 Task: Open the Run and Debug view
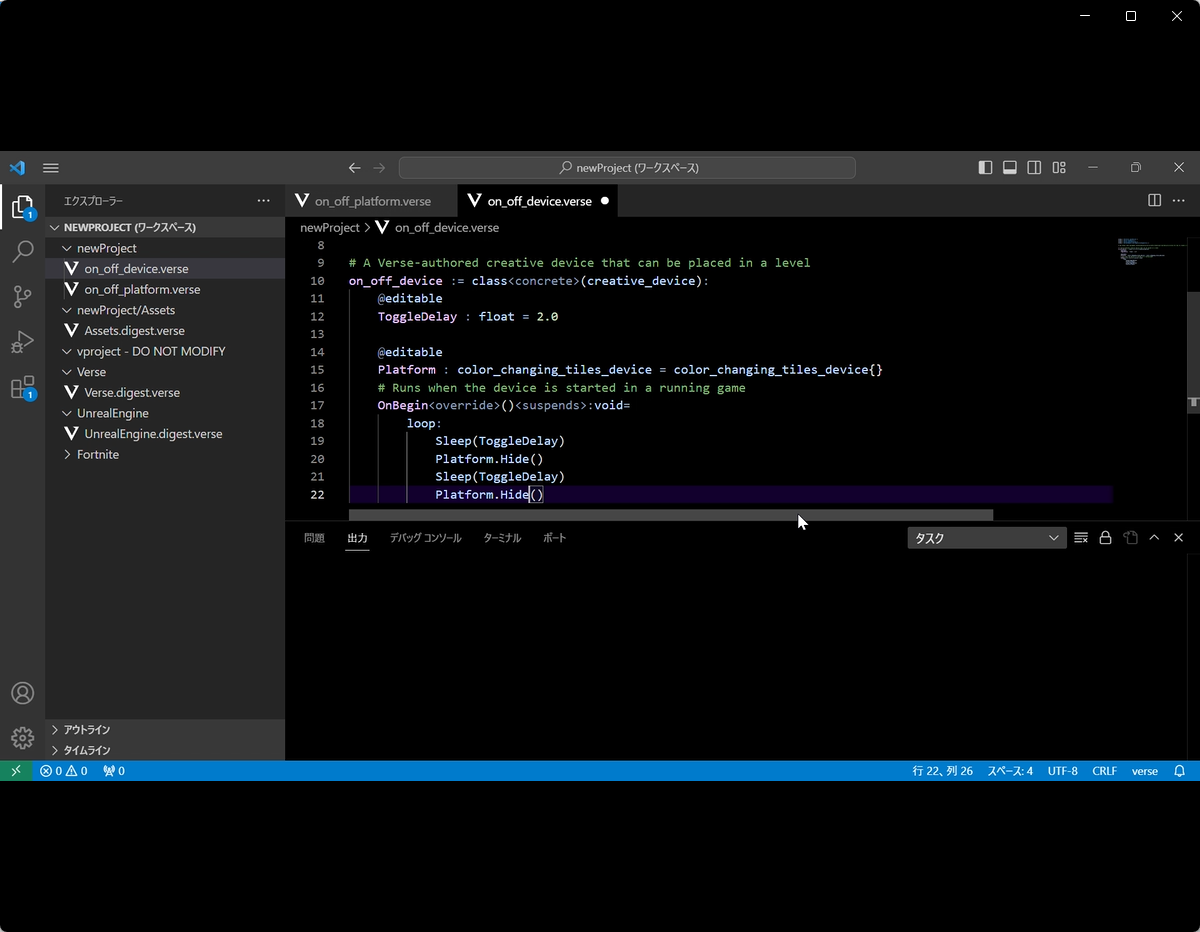[22, 342]
